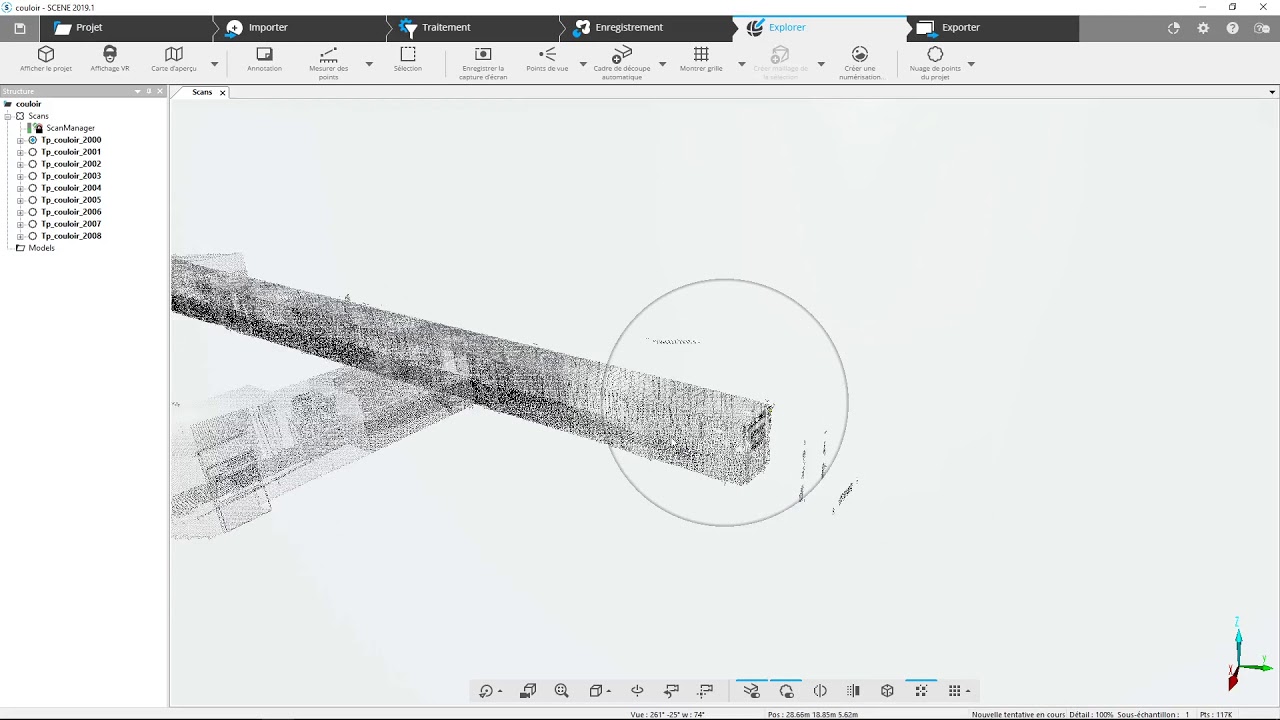Open settings gear in top-right header

click(1203, 28)
